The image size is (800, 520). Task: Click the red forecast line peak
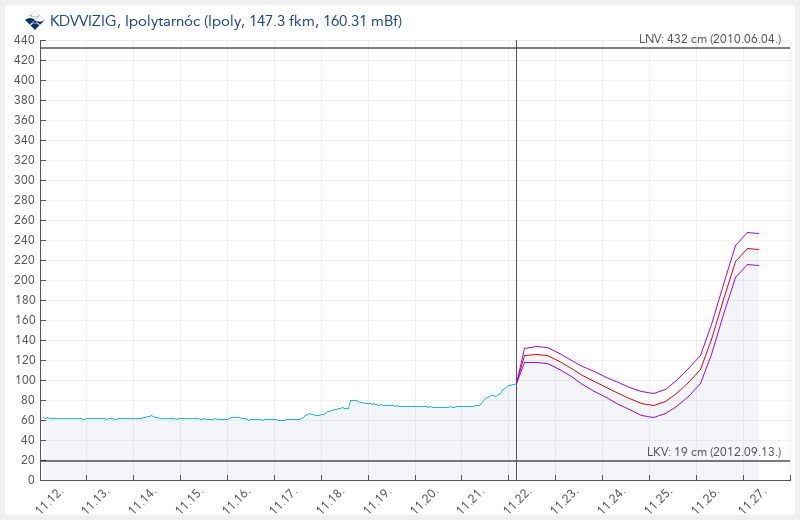click(748, 248)
